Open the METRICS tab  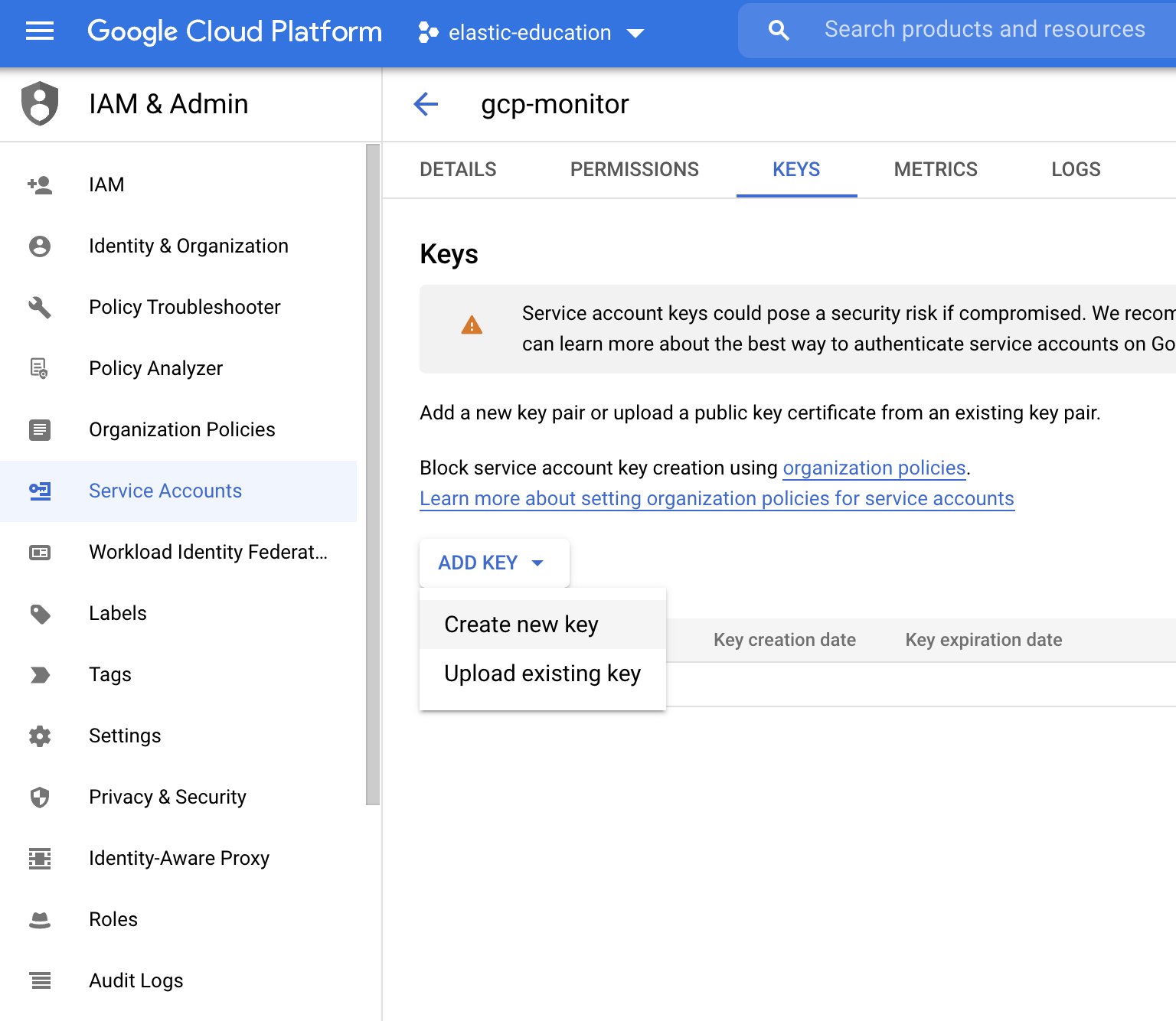(x=936, y=169)
